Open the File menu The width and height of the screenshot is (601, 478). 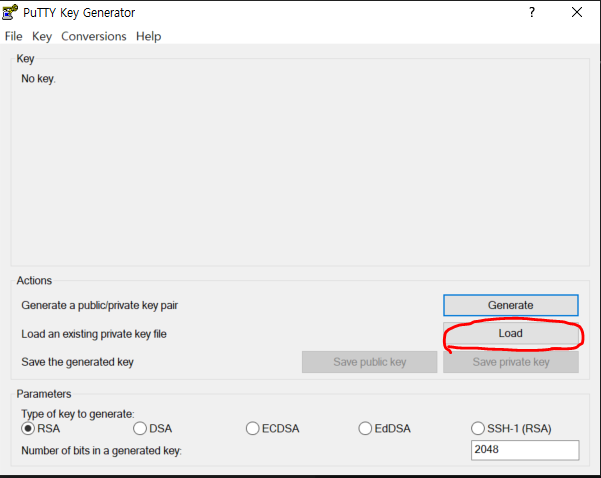coord(13,36)
